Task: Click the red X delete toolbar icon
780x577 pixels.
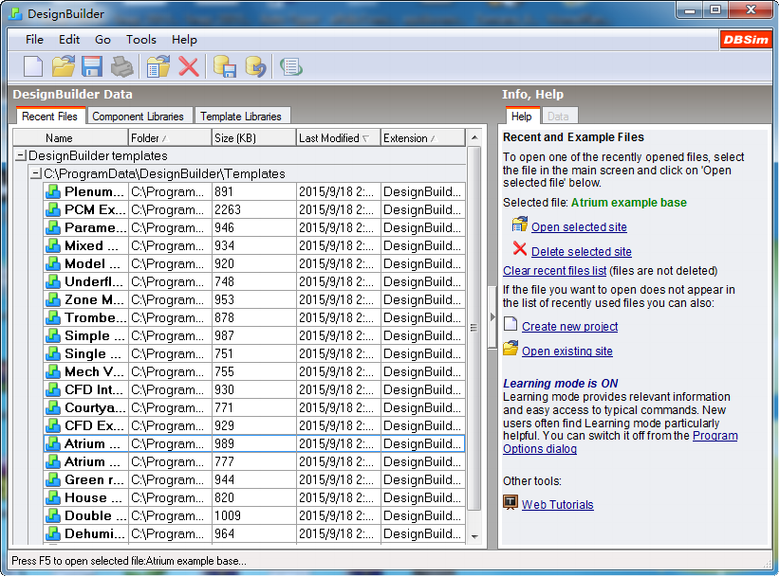Action: coord(188,67)
